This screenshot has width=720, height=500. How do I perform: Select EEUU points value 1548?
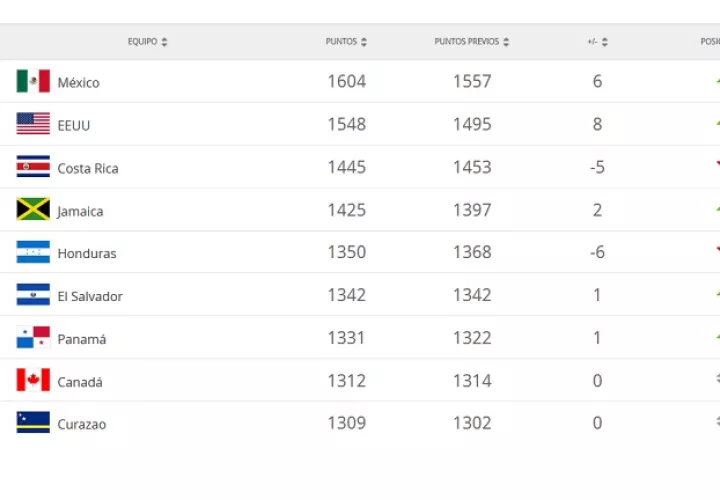pyautogui.click(x=347, y=124)
